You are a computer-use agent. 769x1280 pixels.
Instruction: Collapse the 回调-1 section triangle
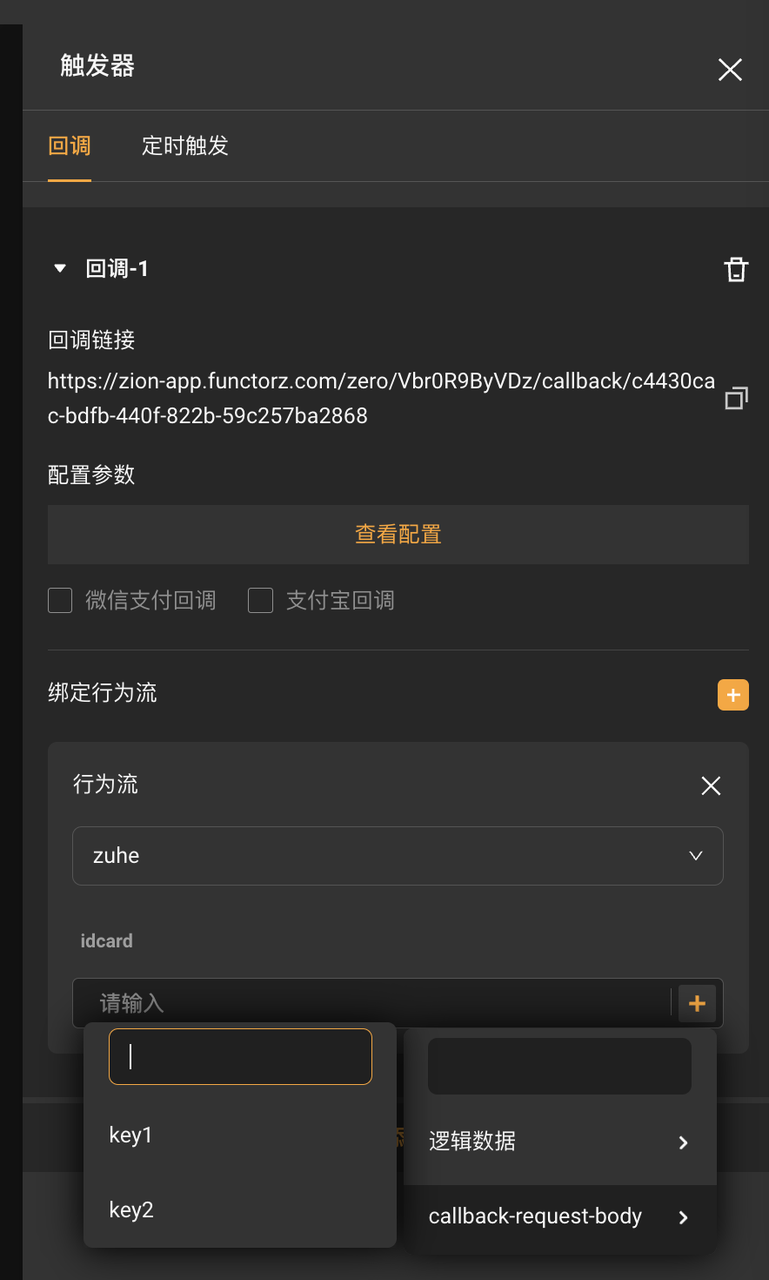point(60,269)
